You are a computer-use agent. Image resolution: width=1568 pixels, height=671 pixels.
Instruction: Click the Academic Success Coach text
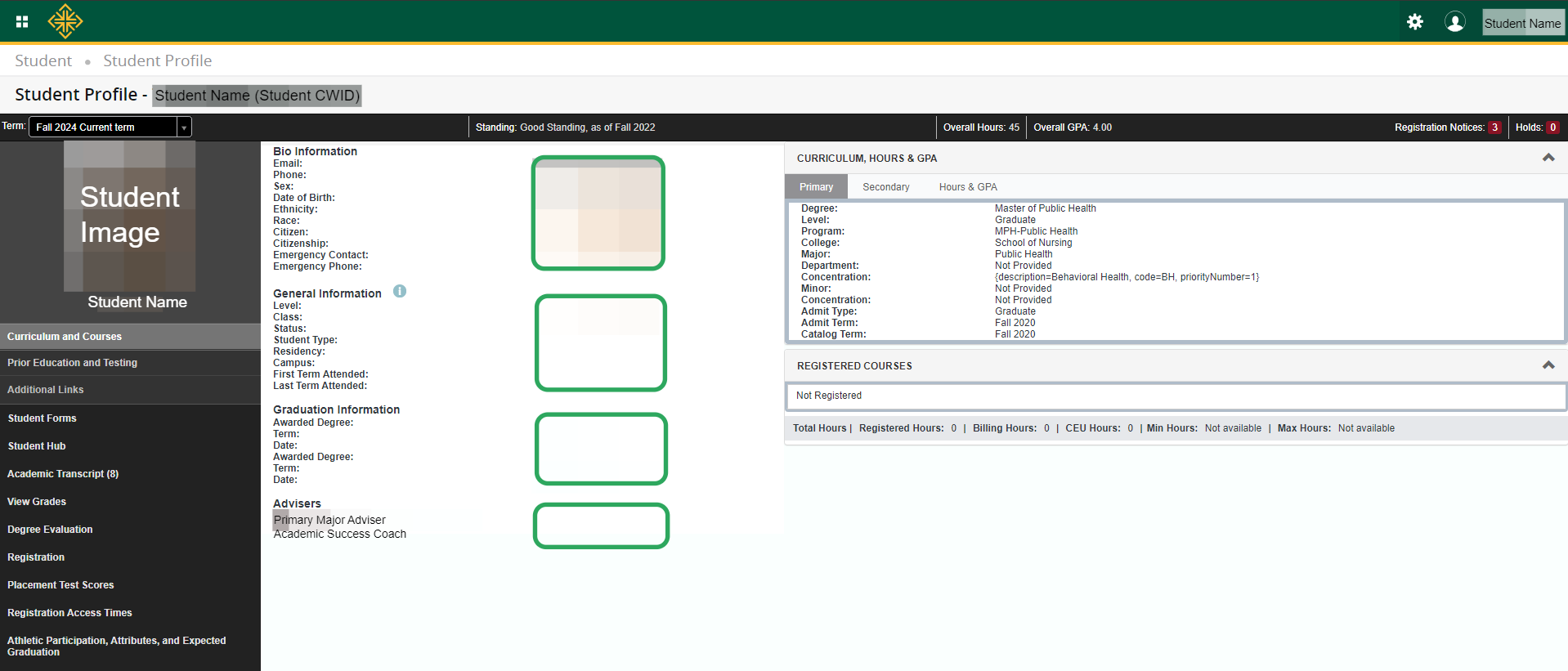pos(340,534)
